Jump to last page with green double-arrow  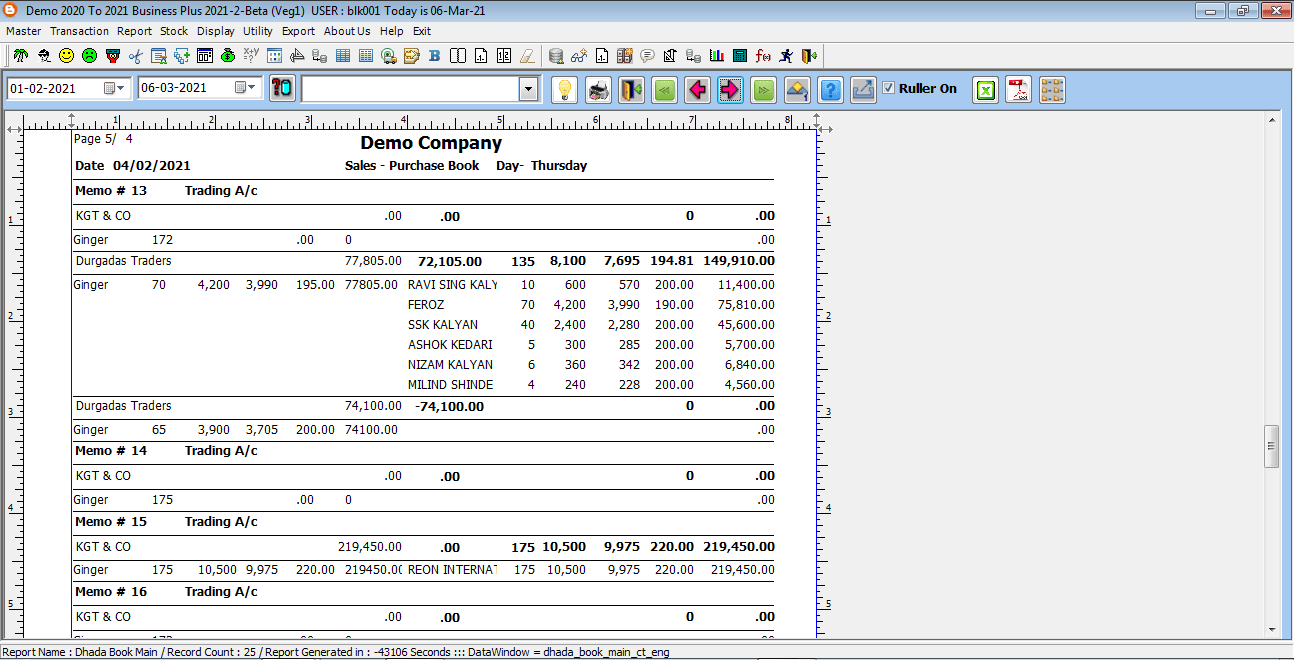[x=763, y=90]
